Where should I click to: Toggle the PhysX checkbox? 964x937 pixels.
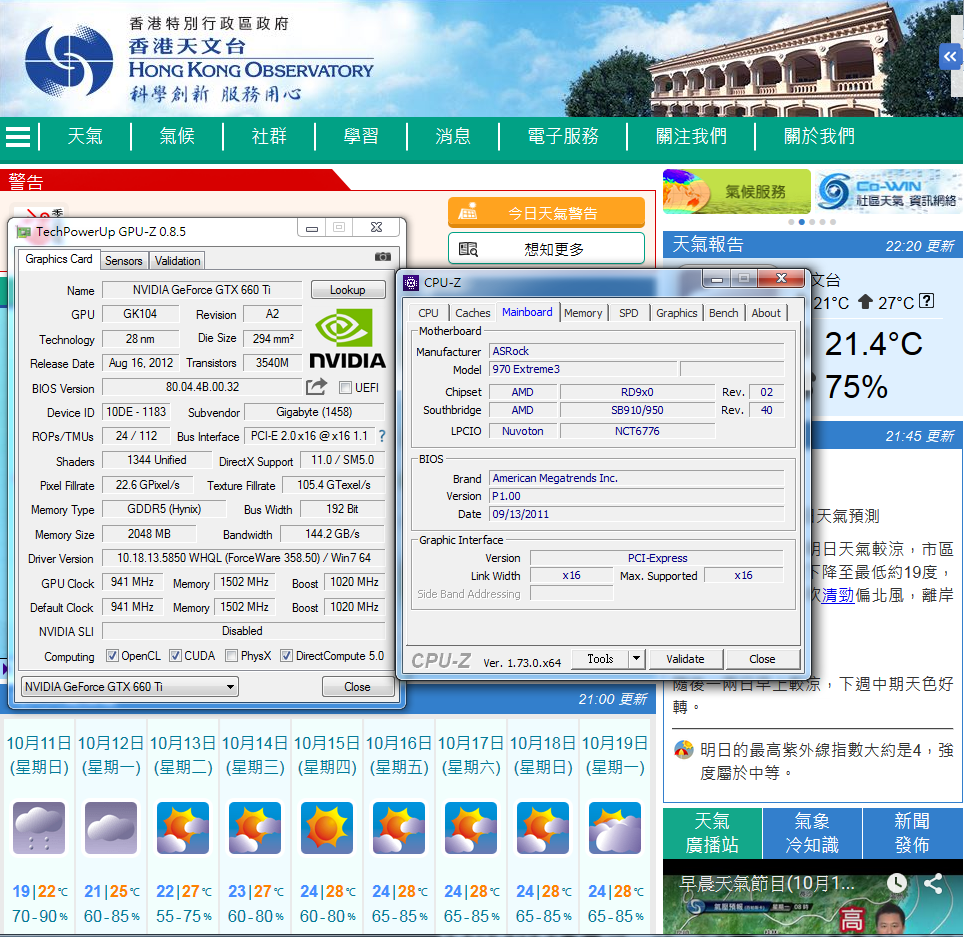[232, 655]
